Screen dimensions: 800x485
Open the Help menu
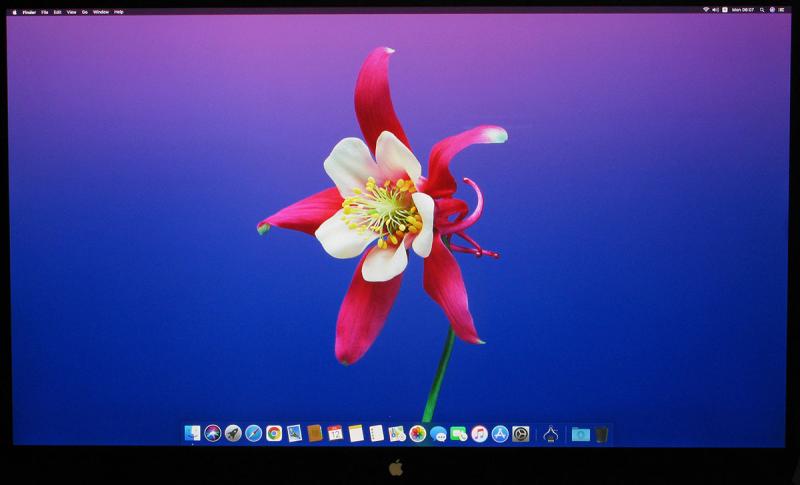(x=119, y=11)
